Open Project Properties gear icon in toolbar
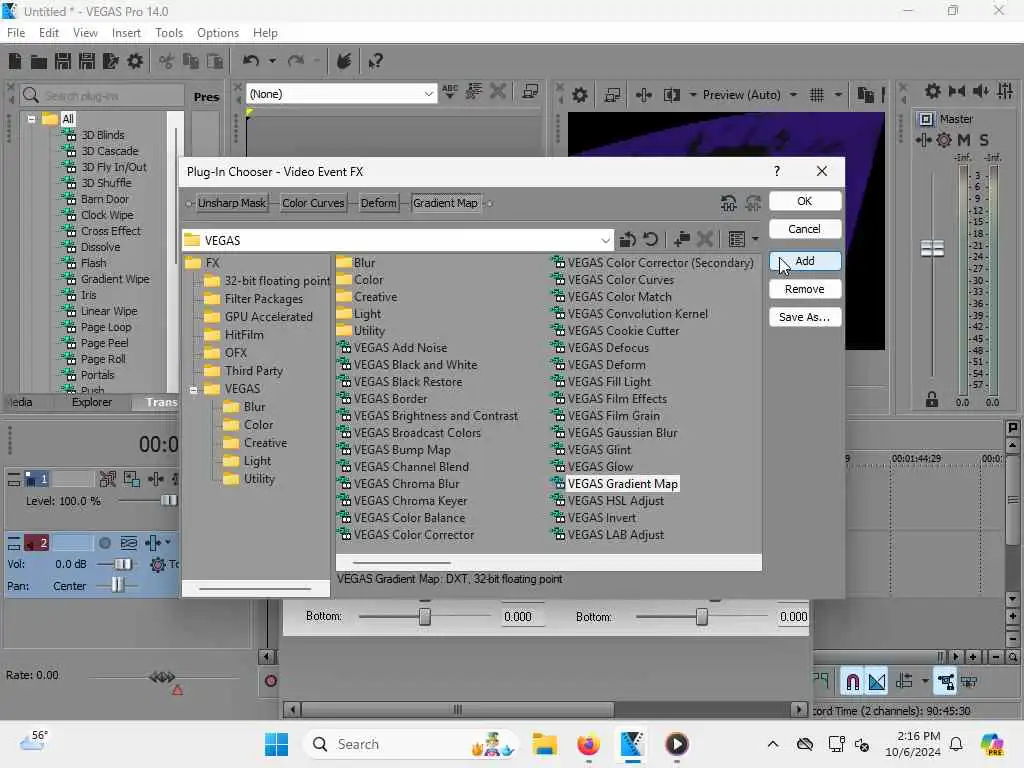Image resolution: width=1024 pixels, height=768 pixels. [135, 61]
